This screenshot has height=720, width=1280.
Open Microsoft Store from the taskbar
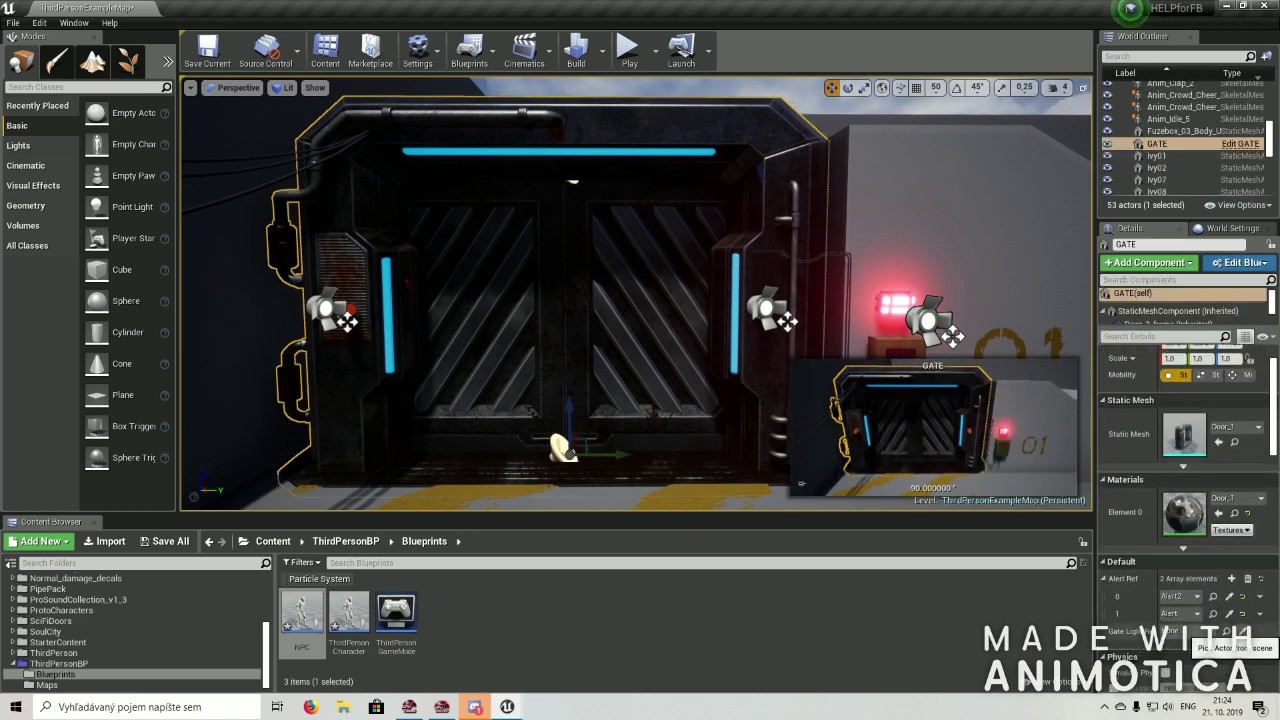click(x=376, y=707)
